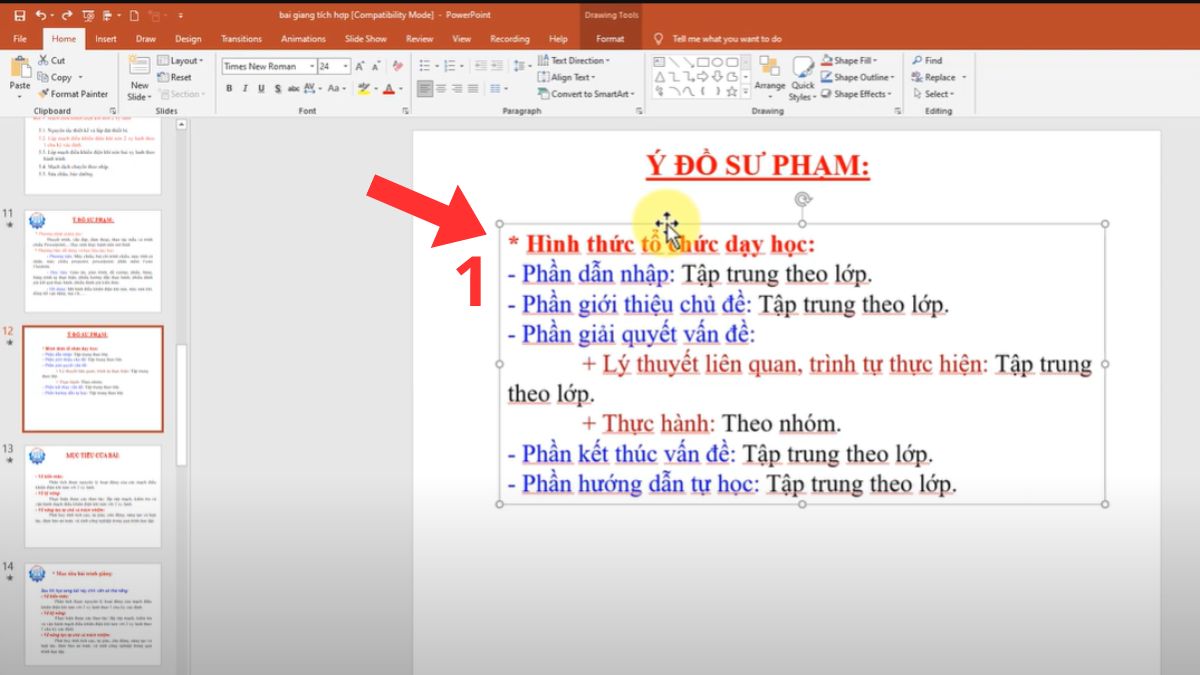Open the Select dropdown
Viewport: 1200px width, 675px height.
point(932,94)
